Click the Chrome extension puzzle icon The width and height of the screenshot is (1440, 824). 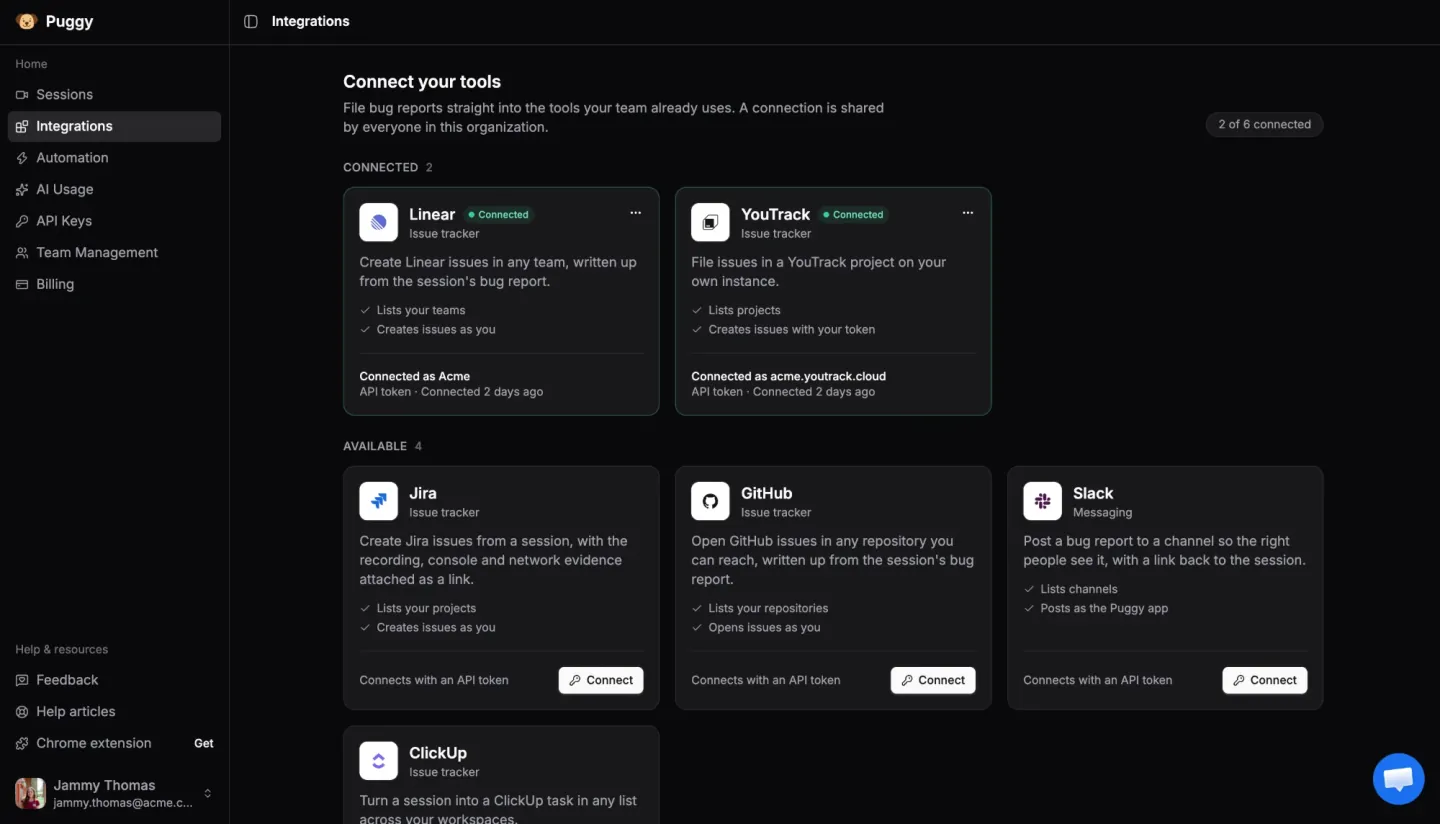pyautogui.click(x=22, y=743)
